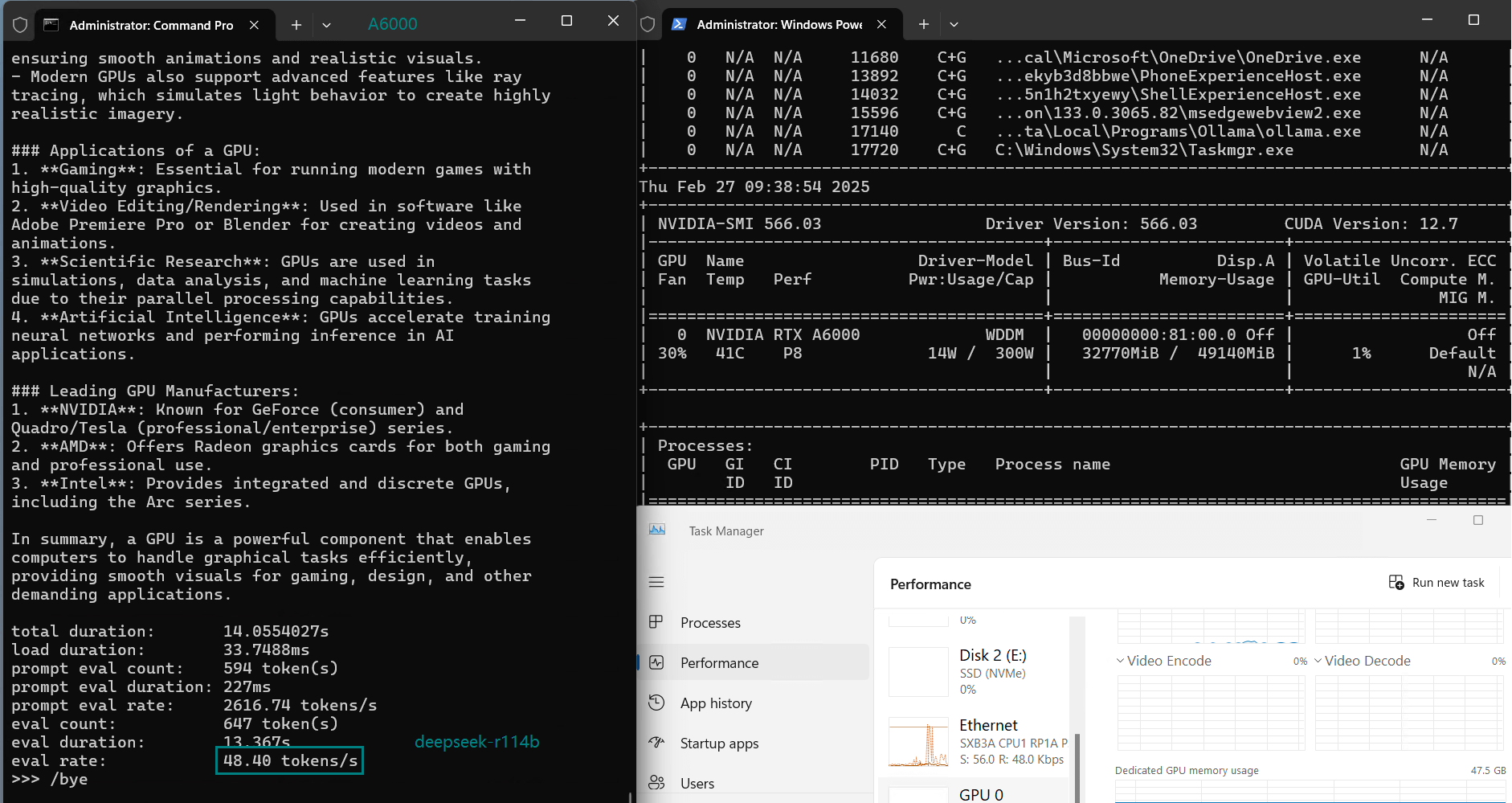Click the Thu Feb 27 09:38:54 2025 timestamp
Viewport: 1512px width, 803px height.
(754, 186)
